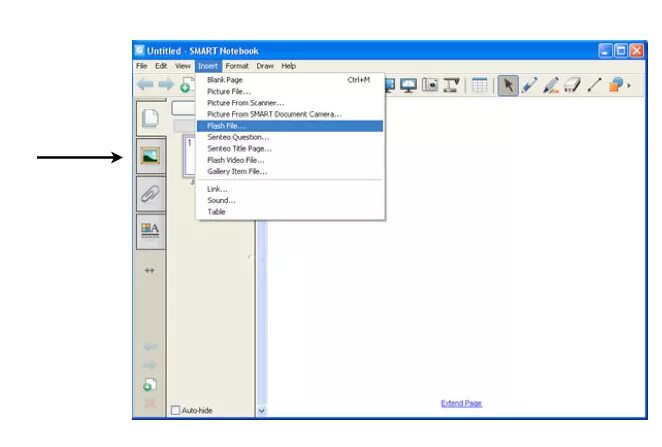
Task: Open full screen view monitor icon
Action: tap(409, 85)
